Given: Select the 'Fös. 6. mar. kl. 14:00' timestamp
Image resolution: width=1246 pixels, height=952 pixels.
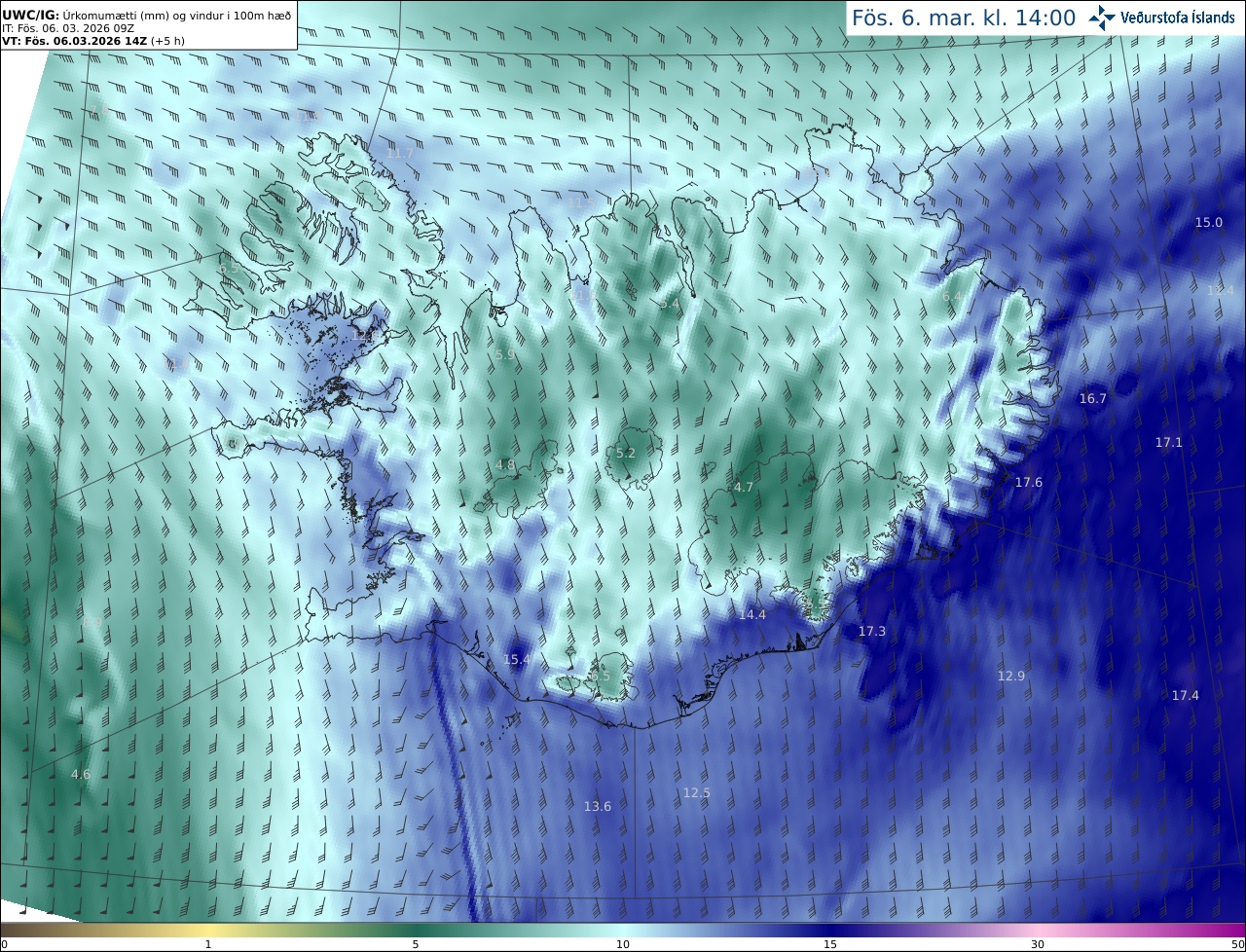Looking at the screenshot, I should (964, 18).
